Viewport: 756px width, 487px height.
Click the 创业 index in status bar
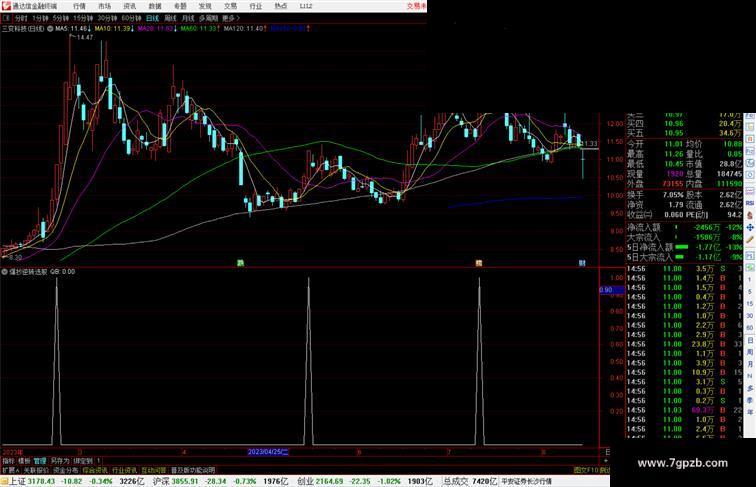pos(306,481)
